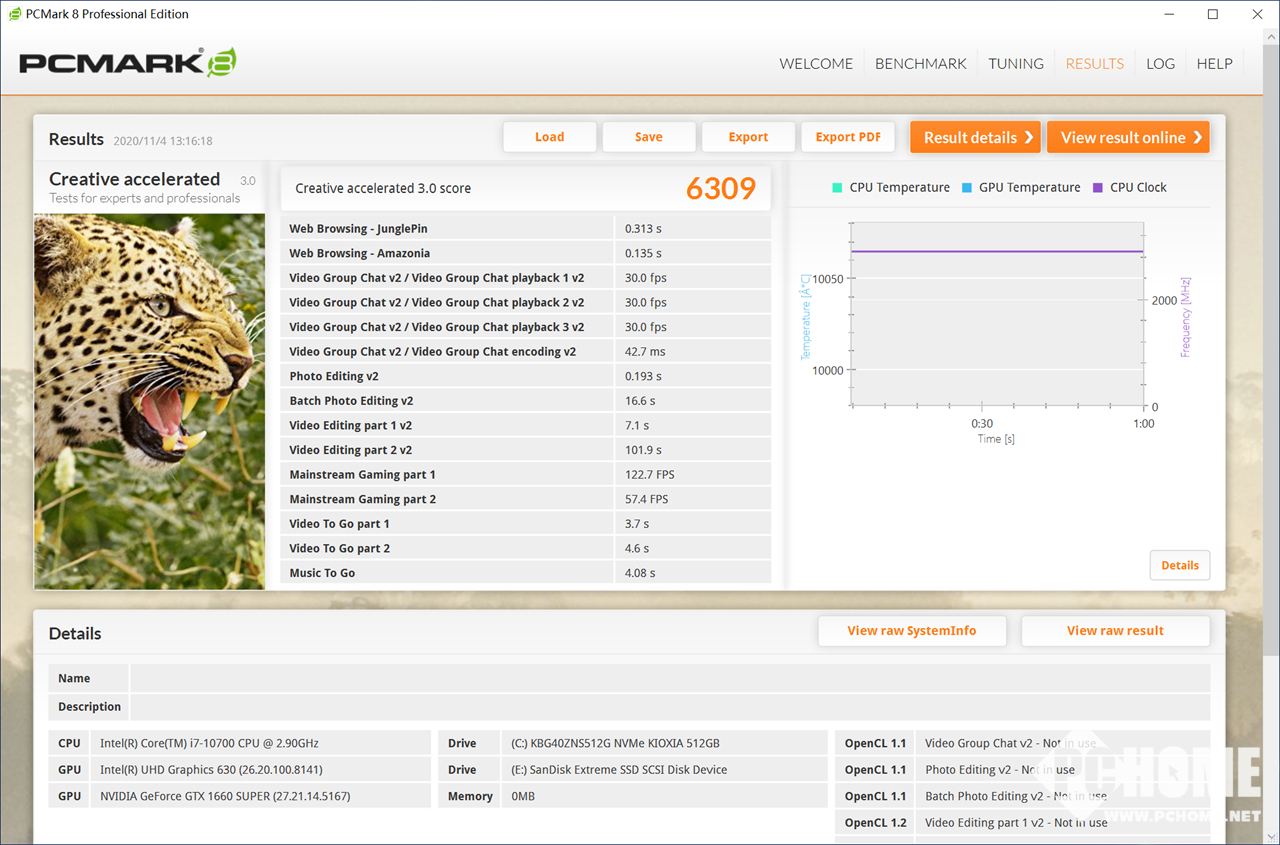The width and height of the screenshot is (1280, 845).
Task: Open the LOG tab
Action: click(1160, 64)
